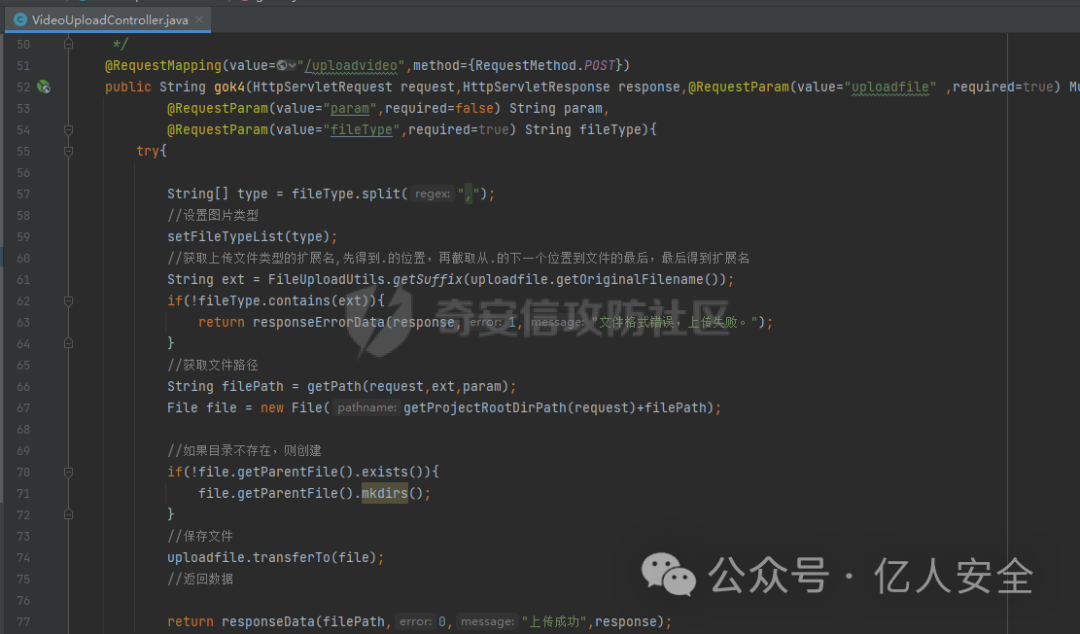Click the try keyword on line 55
This screenshot has width=1080, height=634.
(x=147, y=151)
